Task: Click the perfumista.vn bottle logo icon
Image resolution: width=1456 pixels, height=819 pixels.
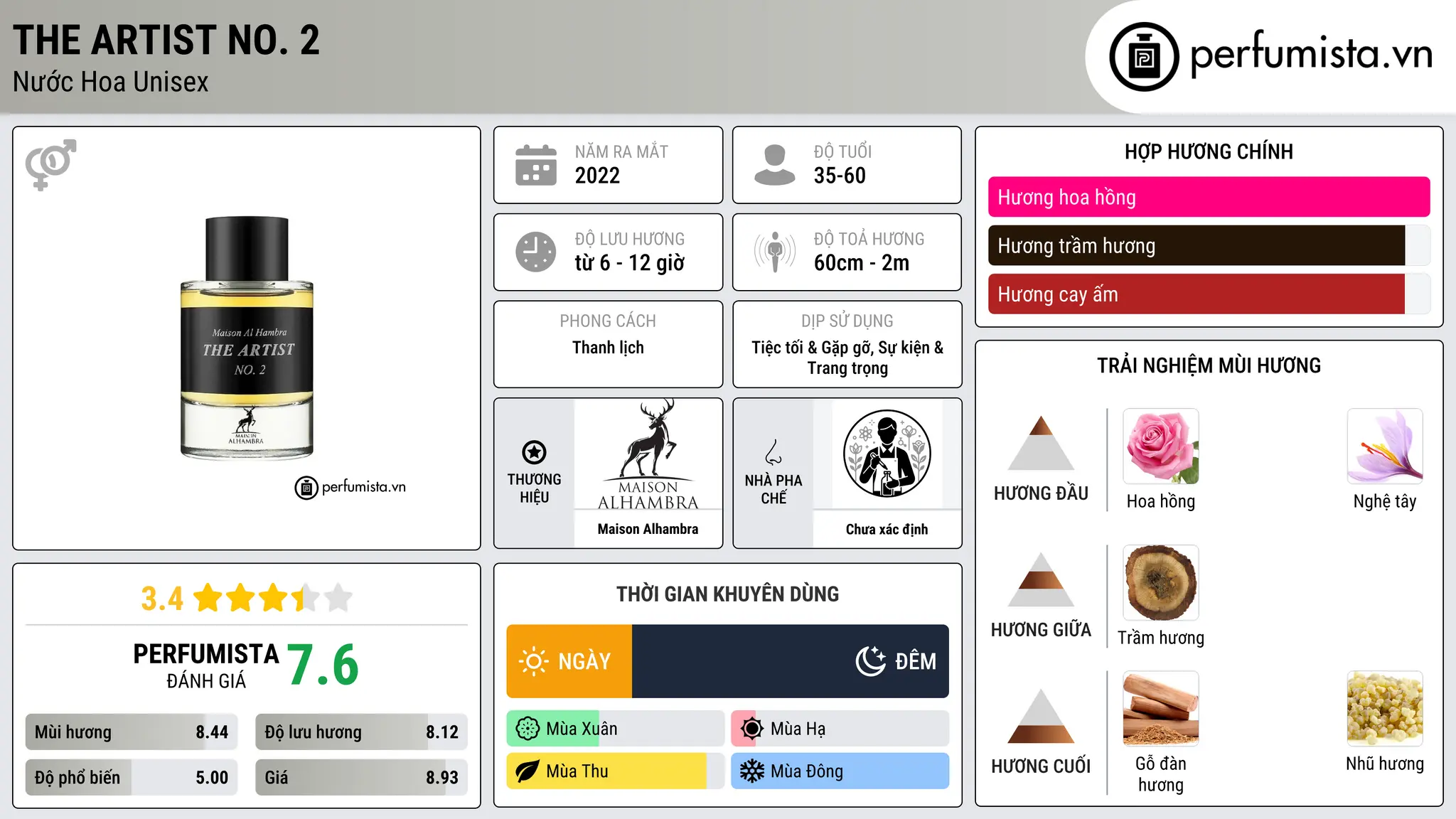Action: click(x=1144, y=57)
